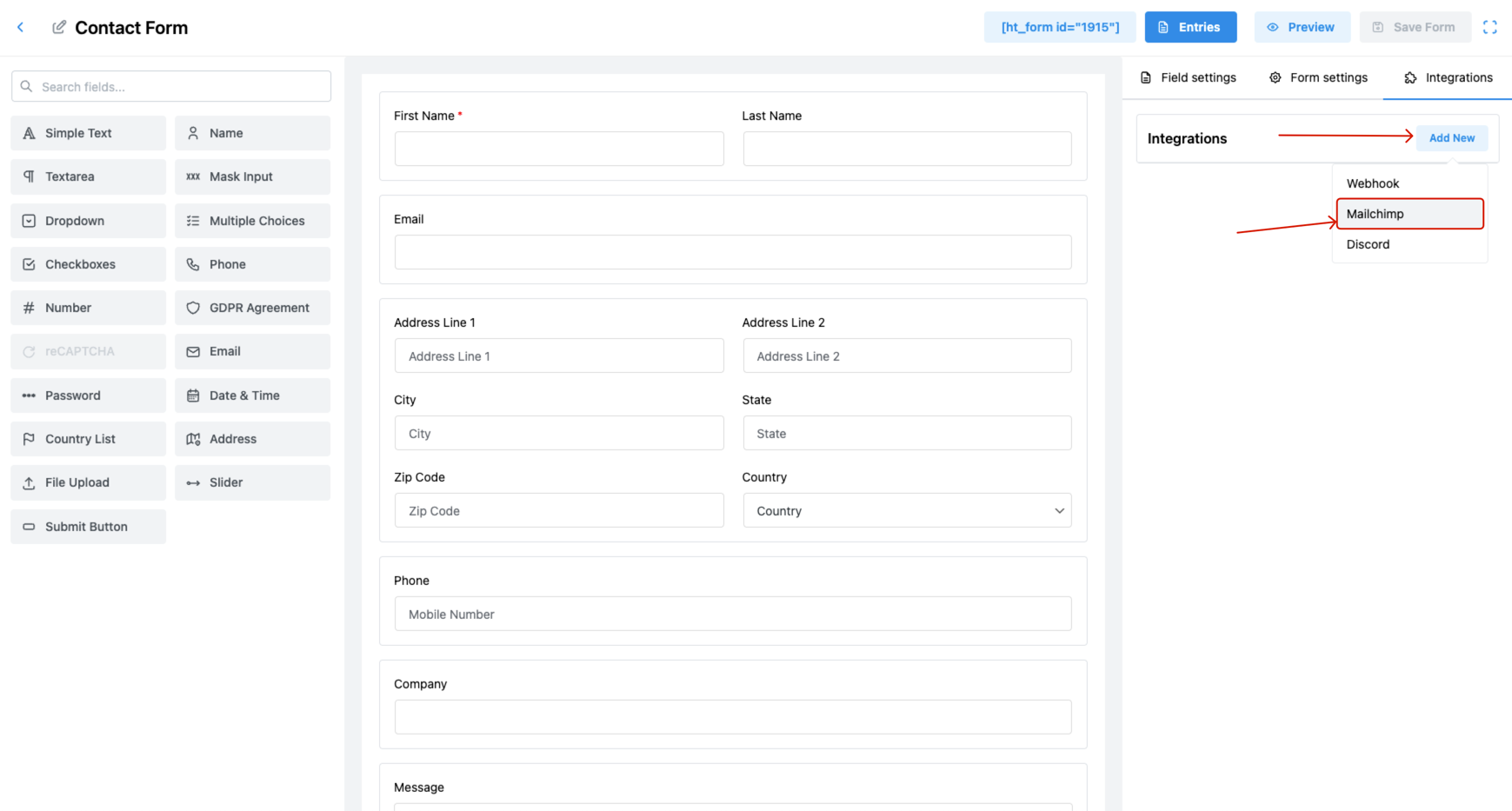Switch to the Form settings tab
The image size is (1512, 811).
point(1318,77)
